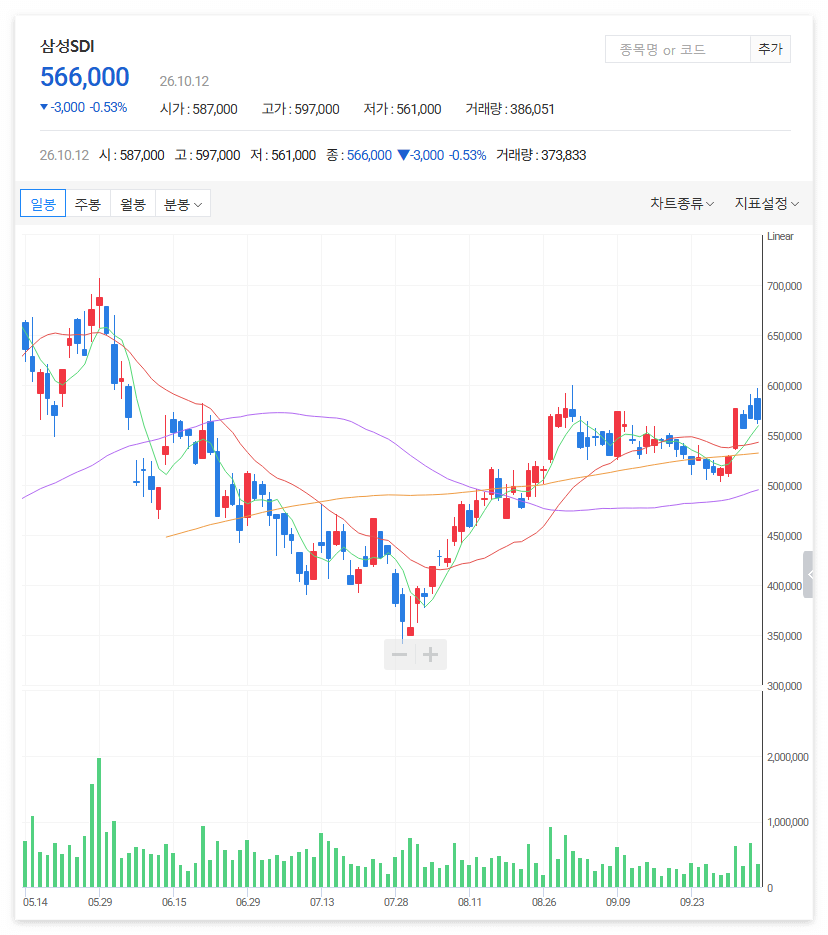Screen dimensions: 828x935
Task: Zoom out the chart with minus button
Action: tap(399, 655)
